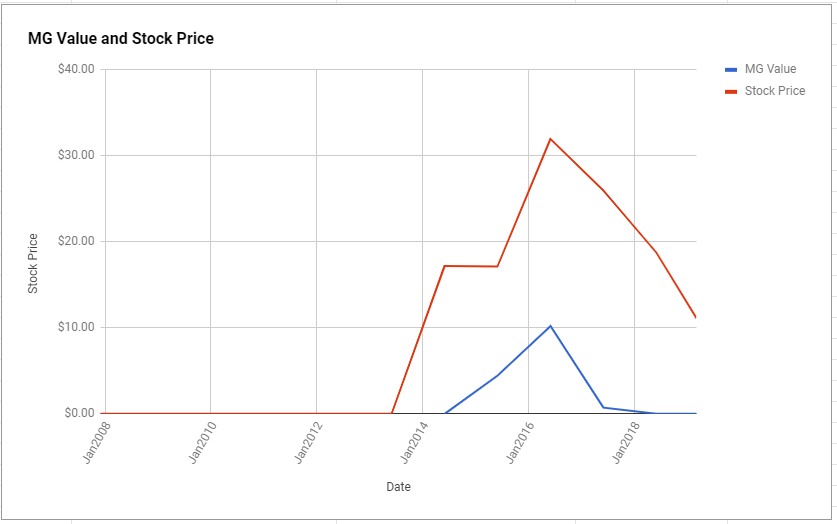The height and width of the screenshot is (524, 837).
Task: Click the Jan2008 date label
Action: 97,442
